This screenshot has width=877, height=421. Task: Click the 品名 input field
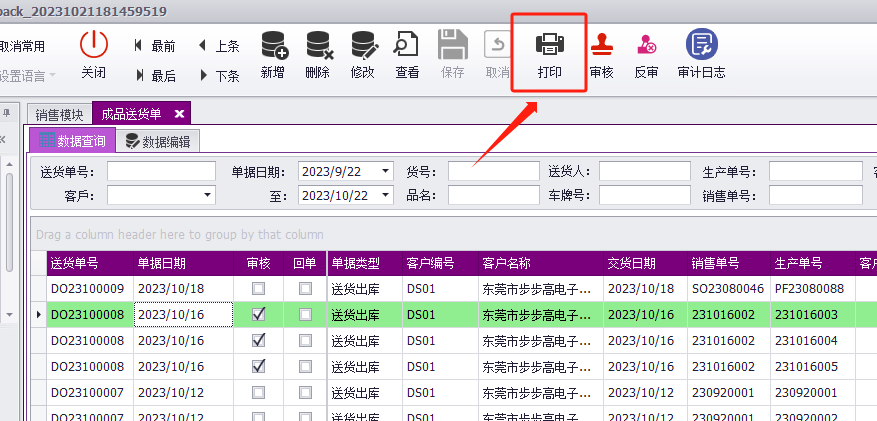(494, 195)
